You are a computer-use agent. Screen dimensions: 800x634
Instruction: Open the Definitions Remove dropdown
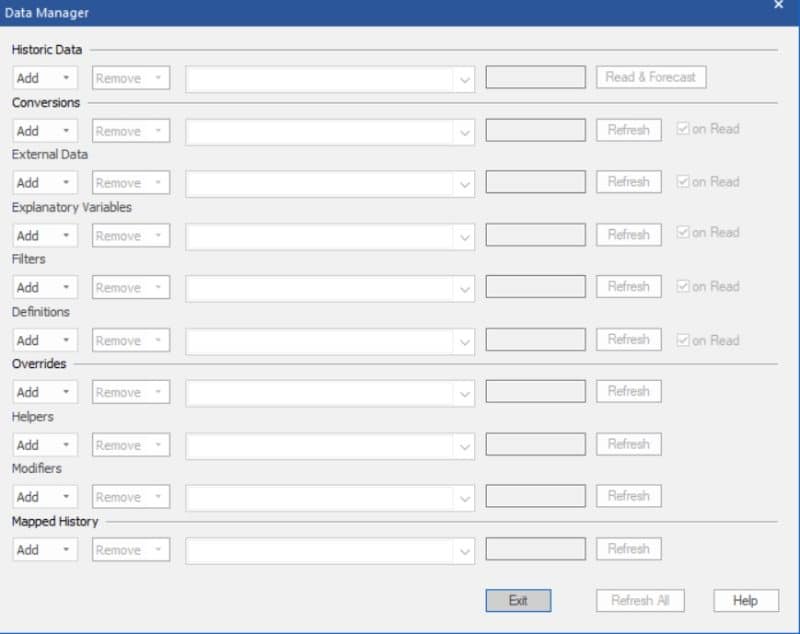pos(130,339)
